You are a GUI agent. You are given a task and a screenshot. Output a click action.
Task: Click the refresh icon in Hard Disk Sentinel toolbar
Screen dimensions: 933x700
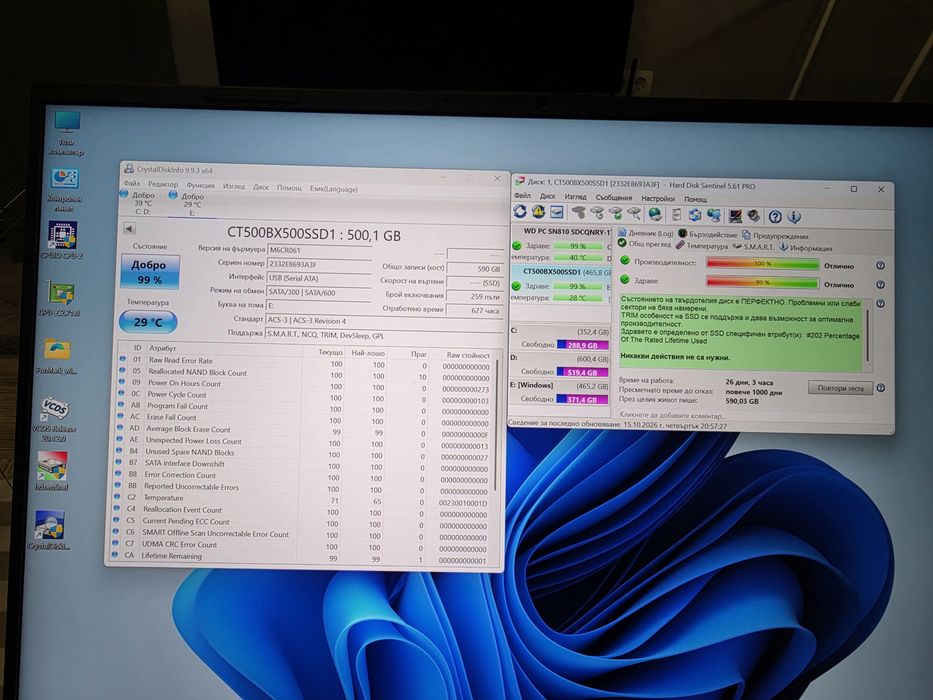520,212
